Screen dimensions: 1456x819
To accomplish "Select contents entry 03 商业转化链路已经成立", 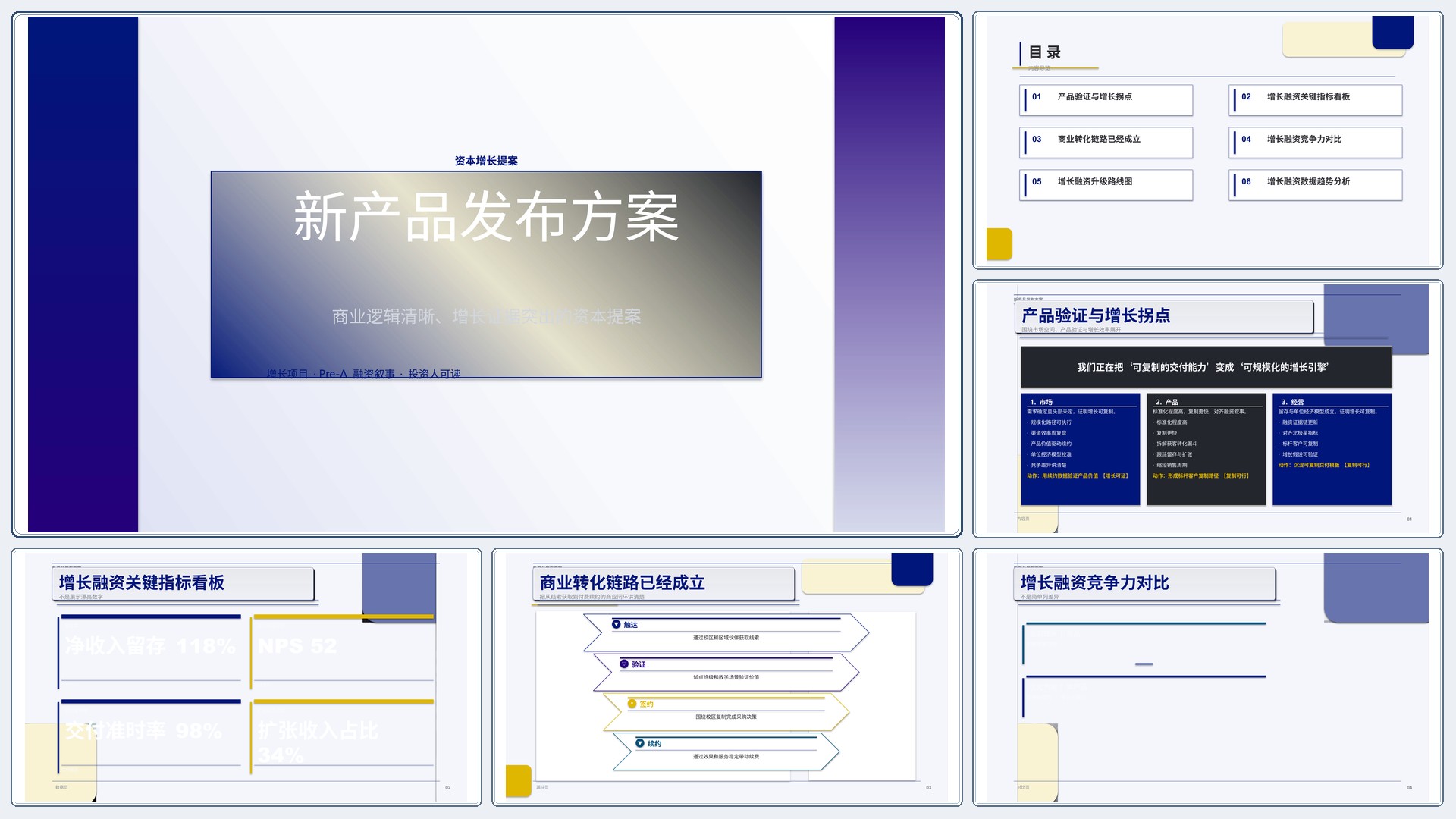I will [1106, 143].
